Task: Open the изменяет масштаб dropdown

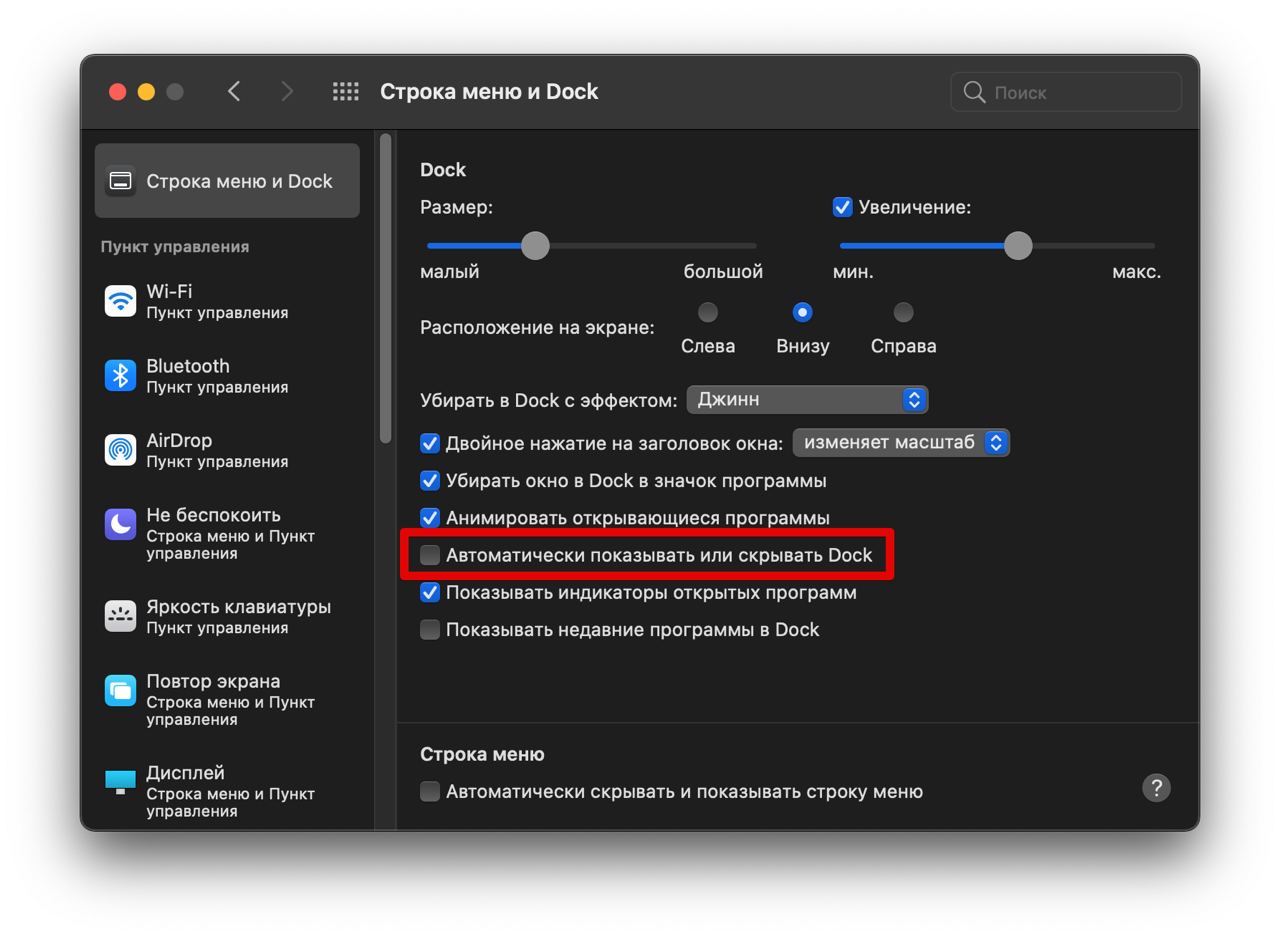Action: (901, 442)
